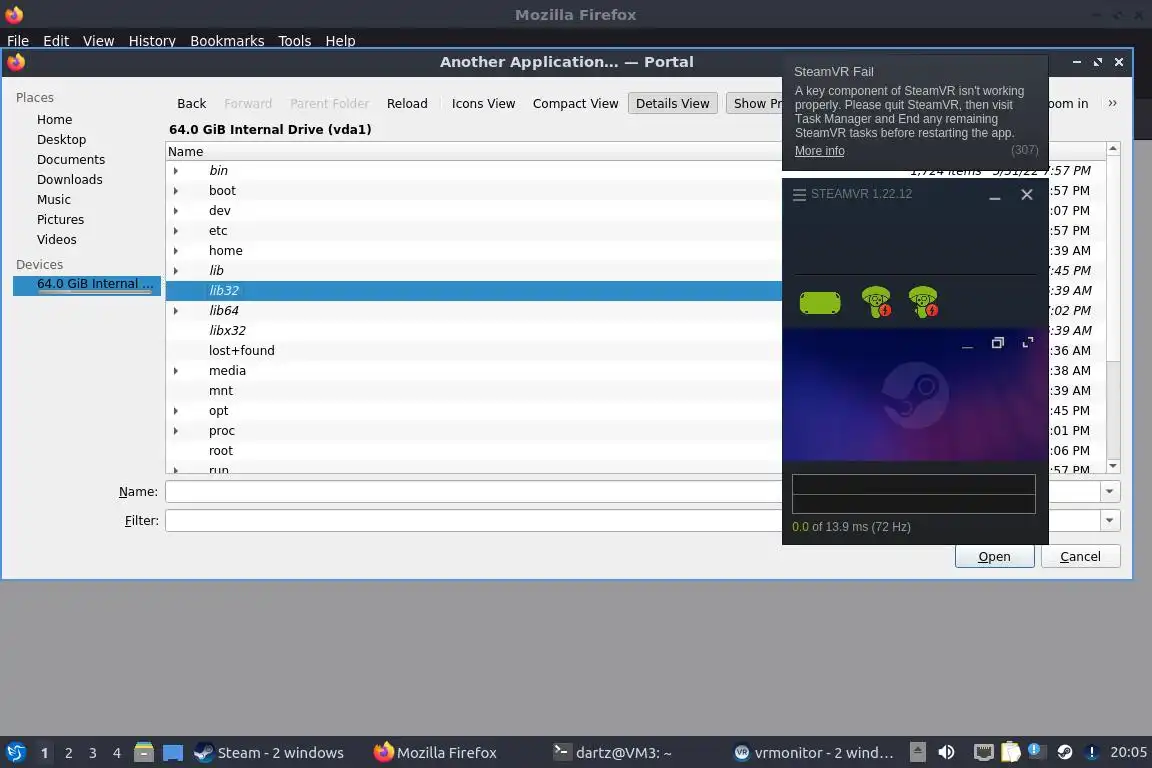
Task: Click the restore-window icon on the Steam preview
Action: (997, 342)
